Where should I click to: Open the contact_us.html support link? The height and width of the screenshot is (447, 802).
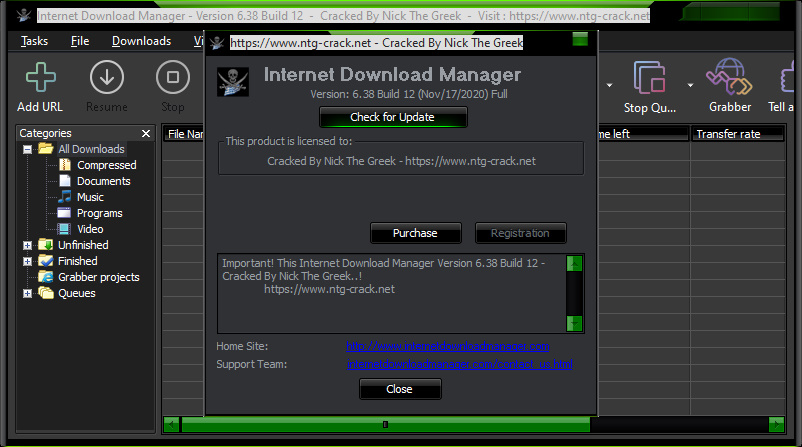(459, 364)
